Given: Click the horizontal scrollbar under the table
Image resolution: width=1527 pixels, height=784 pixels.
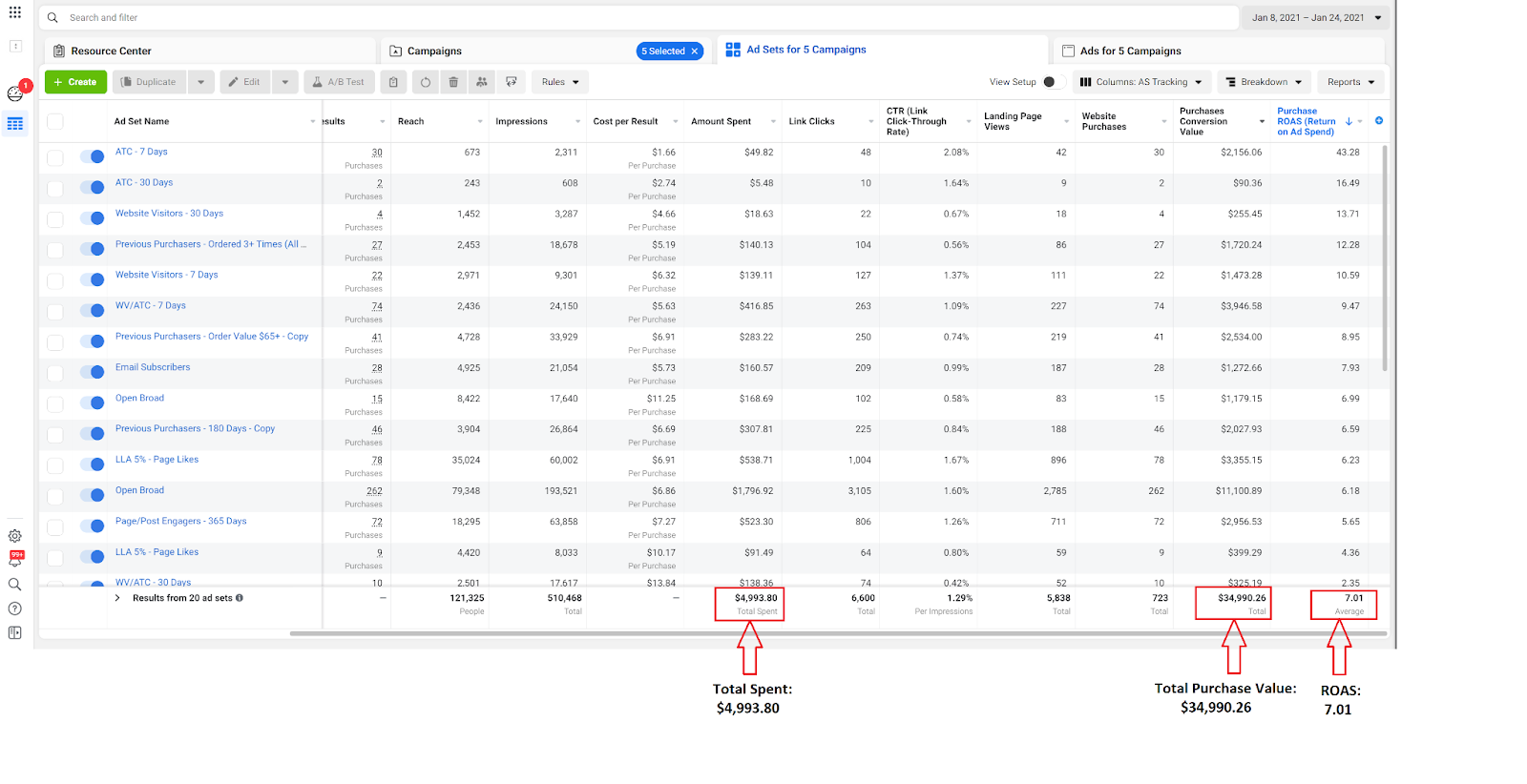Looking at the screenshot, I should [838, 633].
